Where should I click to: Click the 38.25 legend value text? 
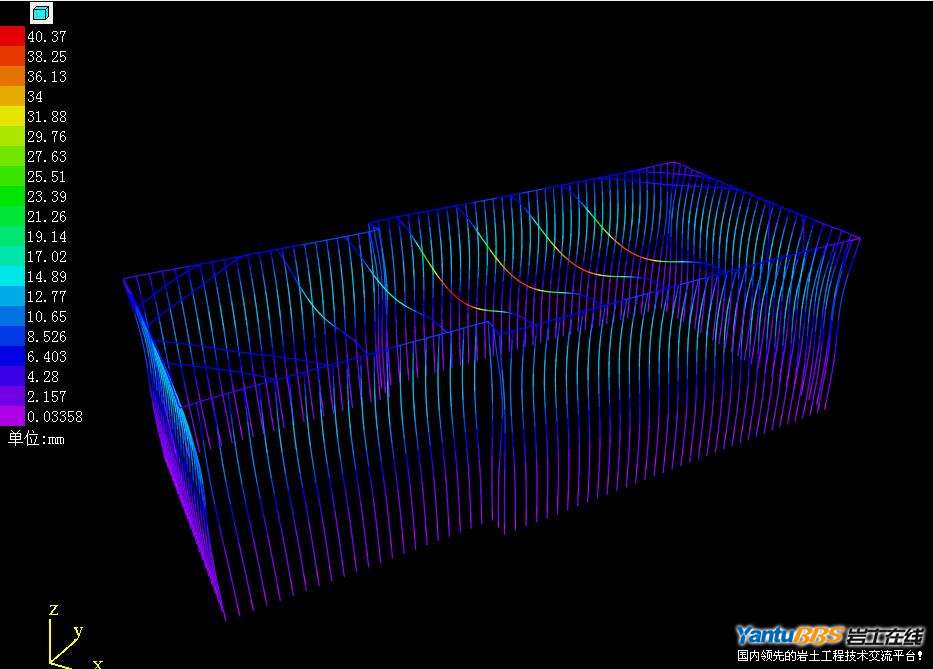(47, 56)
